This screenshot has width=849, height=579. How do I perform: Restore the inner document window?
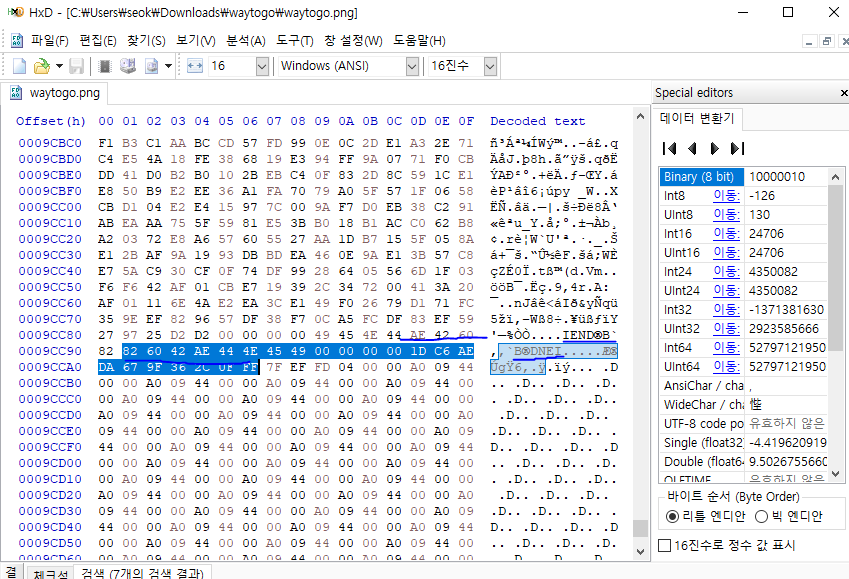pos(827,41)
